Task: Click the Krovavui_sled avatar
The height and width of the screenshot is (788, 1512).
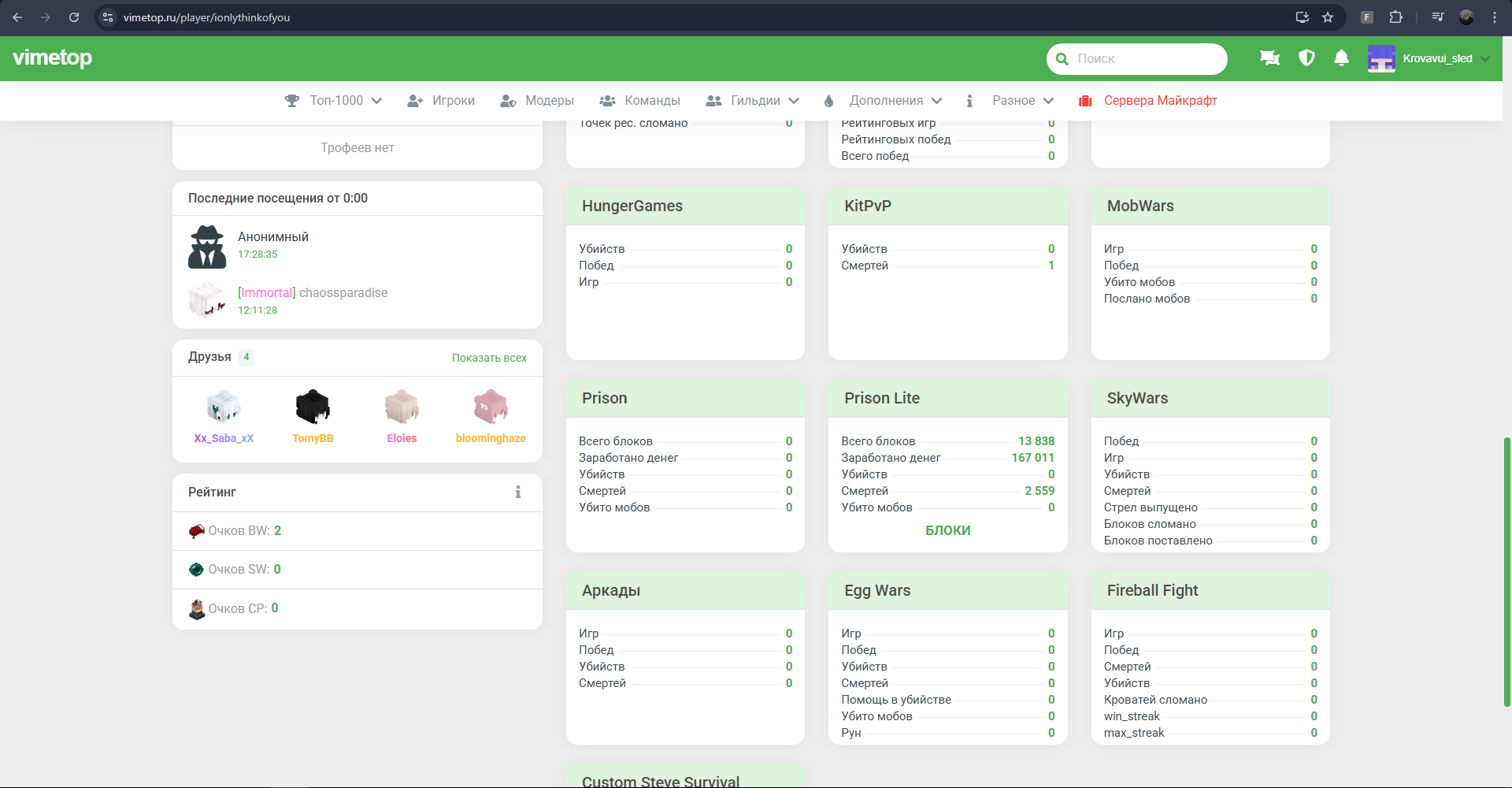Action: (1381, 58)
